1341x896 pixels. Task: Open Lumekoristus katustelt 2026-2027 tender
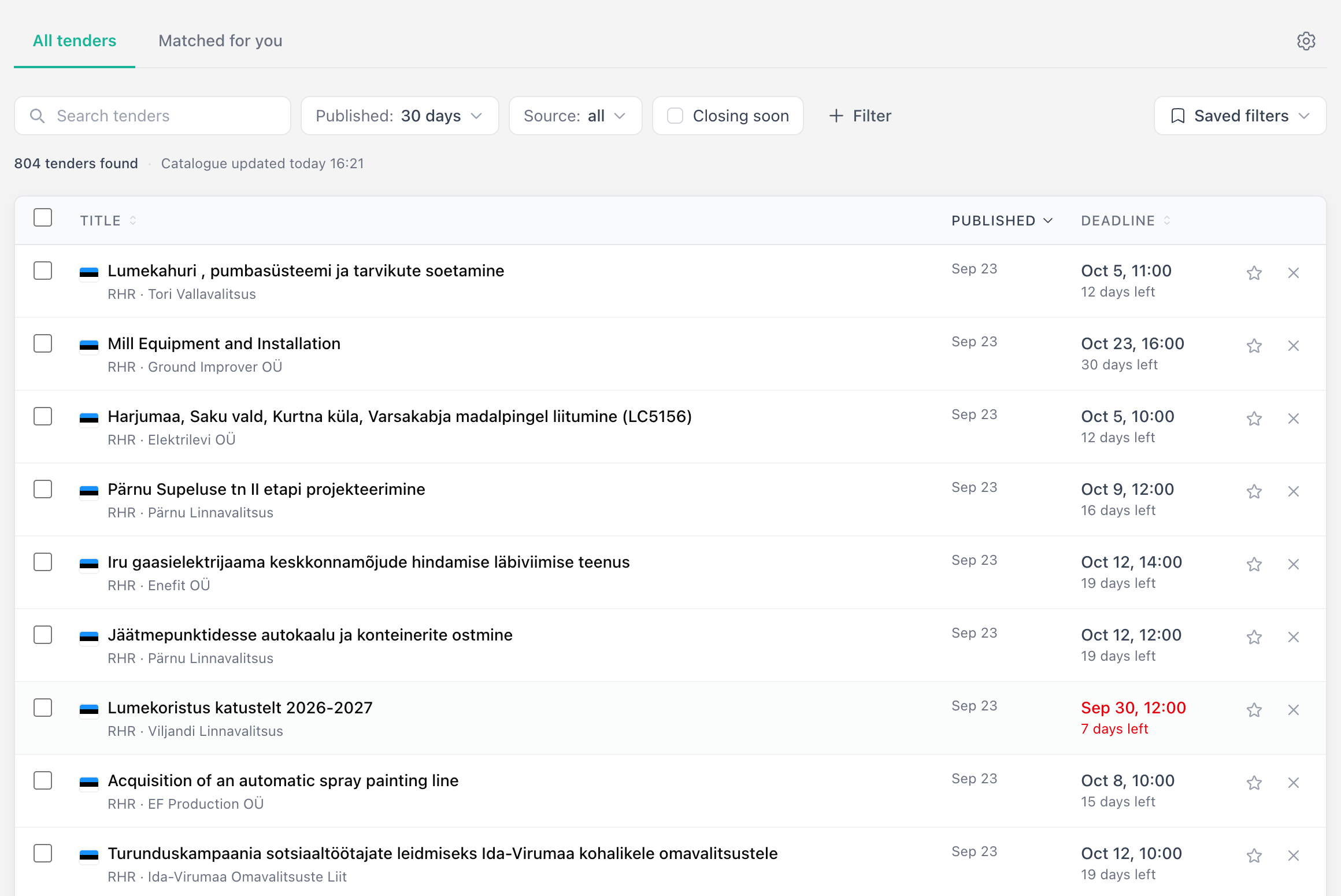pos(240,708)
